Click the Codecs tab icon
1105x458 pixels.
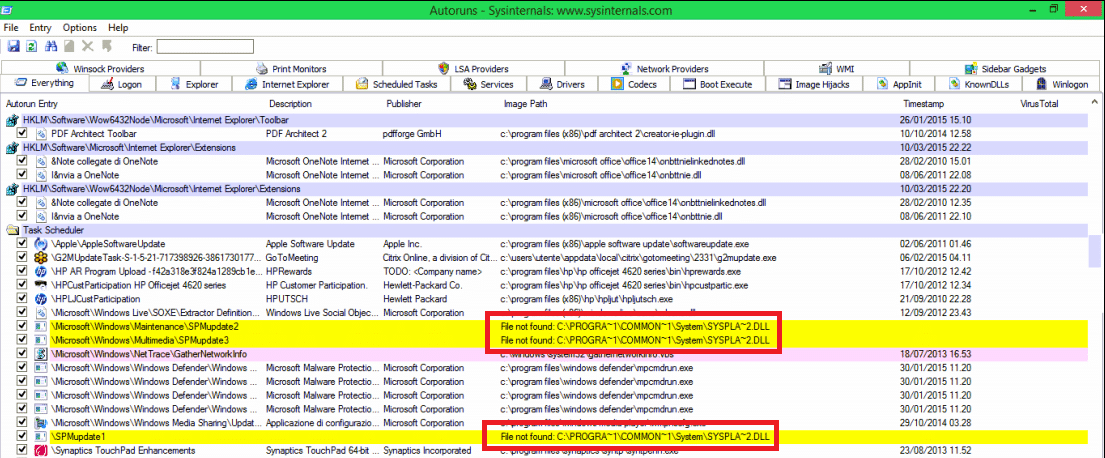[x=617, y=84]
